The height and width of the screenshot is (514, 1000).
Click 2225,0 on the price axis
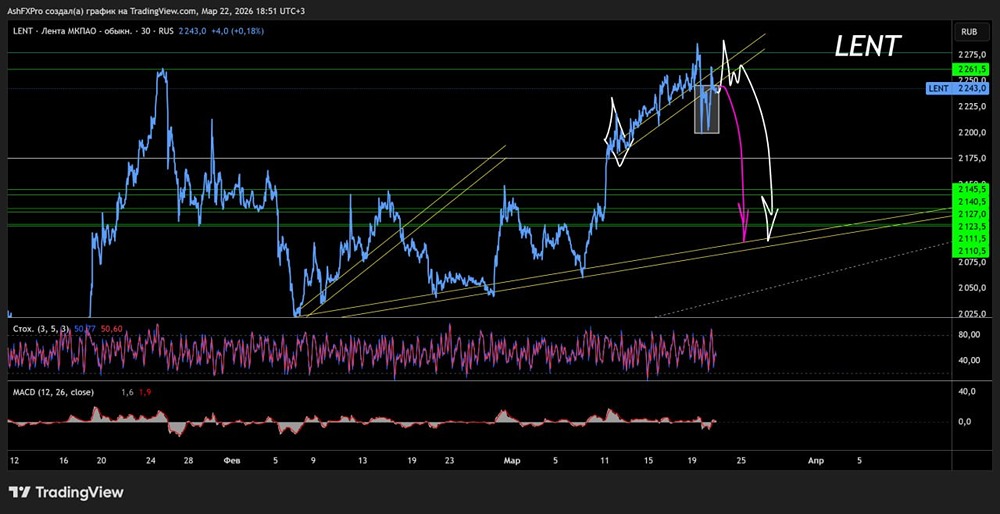point(972,107)
